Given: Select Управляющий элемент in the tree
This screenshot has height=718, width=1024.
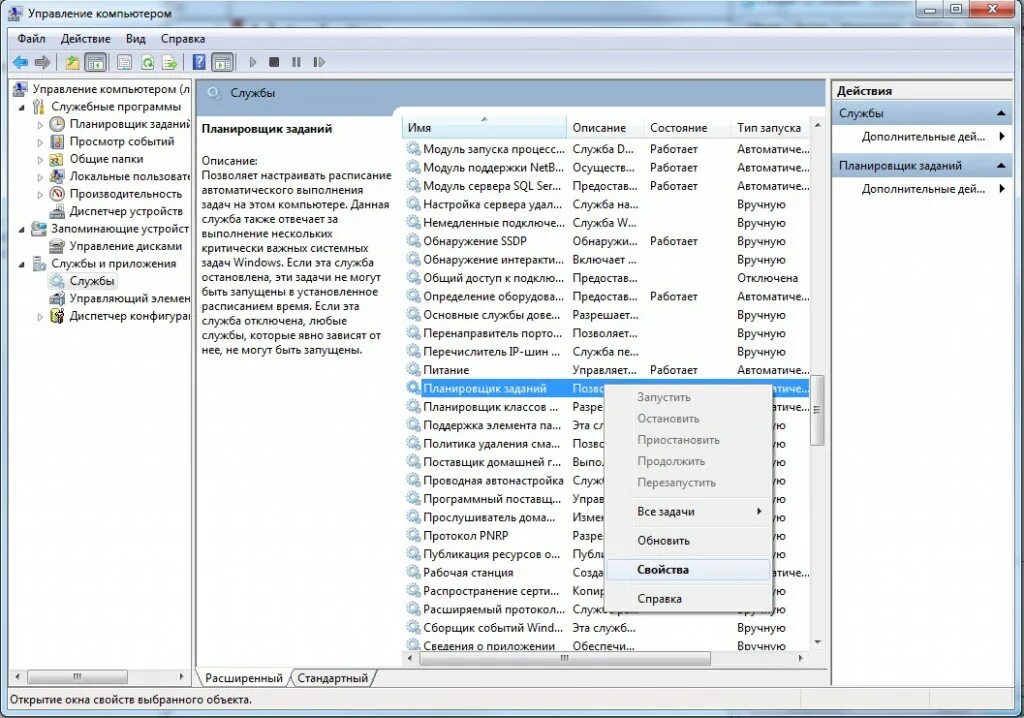Looking at the screenshot, I should point(129,298).
